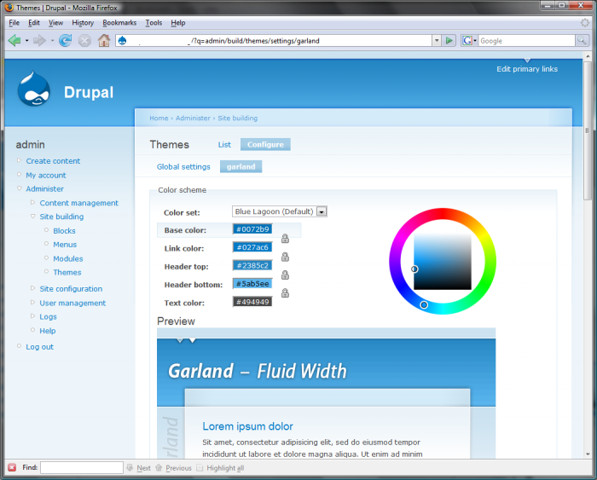The height and width of the screenshot is (480, 597).
Task: Open the back button history dropdown arrow
Action: click(x=27, y=40)
